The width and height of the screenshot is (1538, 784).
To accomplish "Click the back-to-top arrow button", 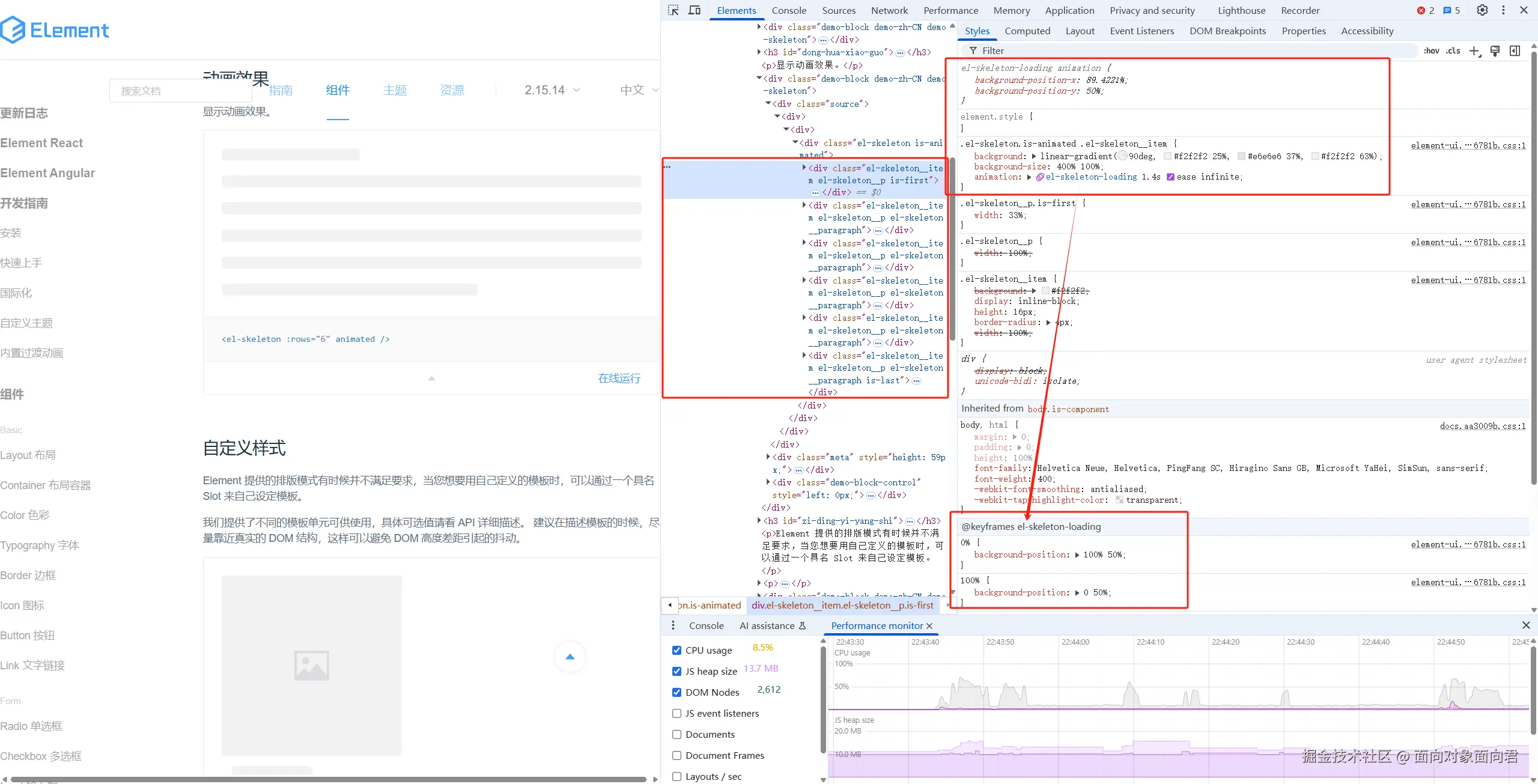I will click(x=570, y=657).
